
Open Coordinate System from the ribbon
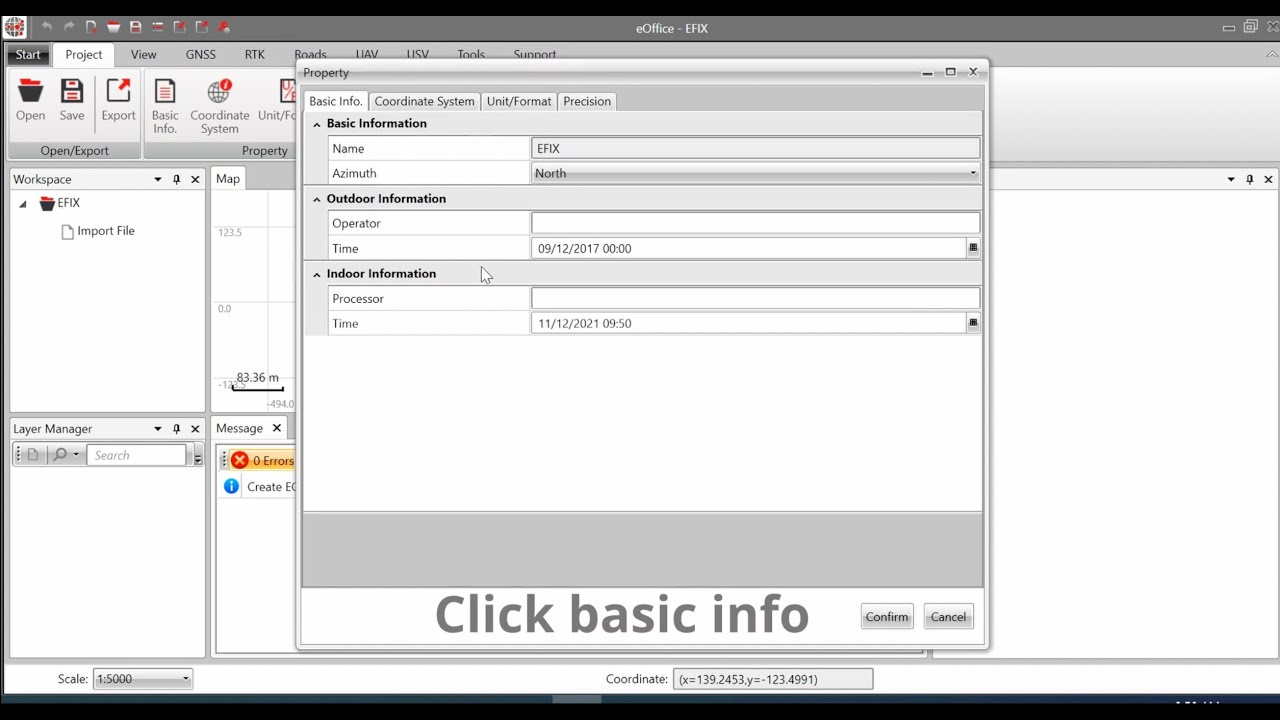pyautogui.click(x=219, y=106)
